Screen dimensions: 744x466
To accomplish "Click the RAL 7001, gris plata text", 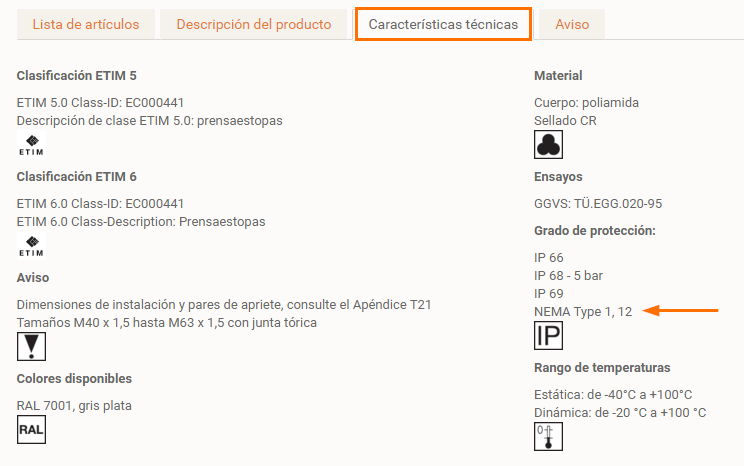I will (74, 405).
